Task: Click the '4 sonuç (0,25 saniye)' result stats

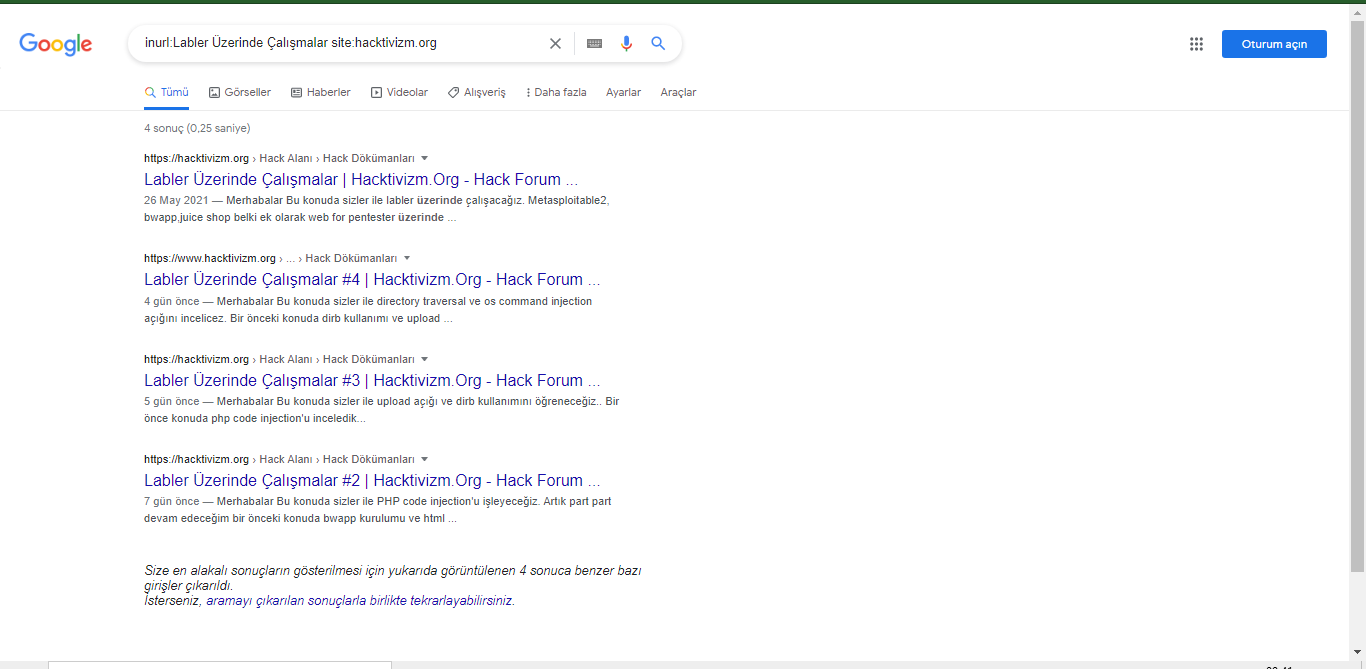Action: (x=197, y=128)
